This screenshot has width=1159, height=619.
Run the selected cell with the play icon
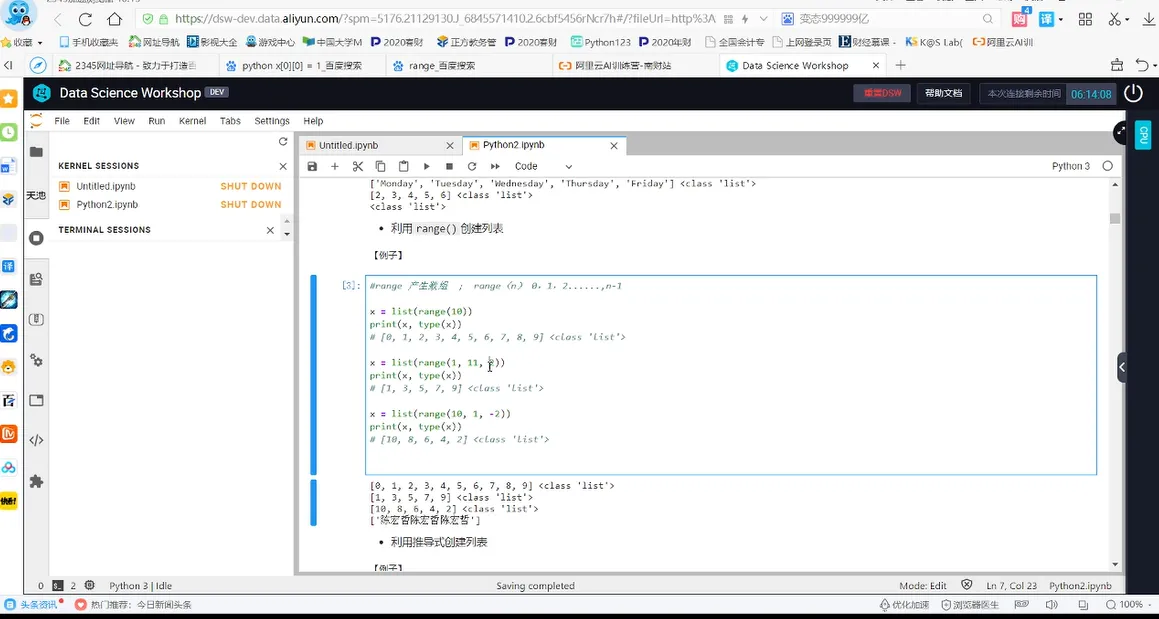point(426,167)
